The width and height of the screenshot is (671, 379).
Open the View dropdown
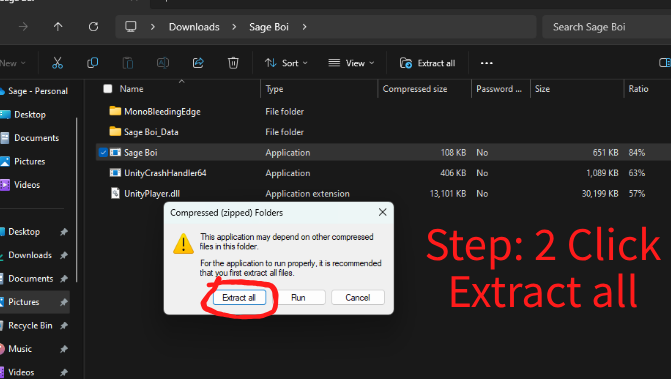tap(351, 63)
